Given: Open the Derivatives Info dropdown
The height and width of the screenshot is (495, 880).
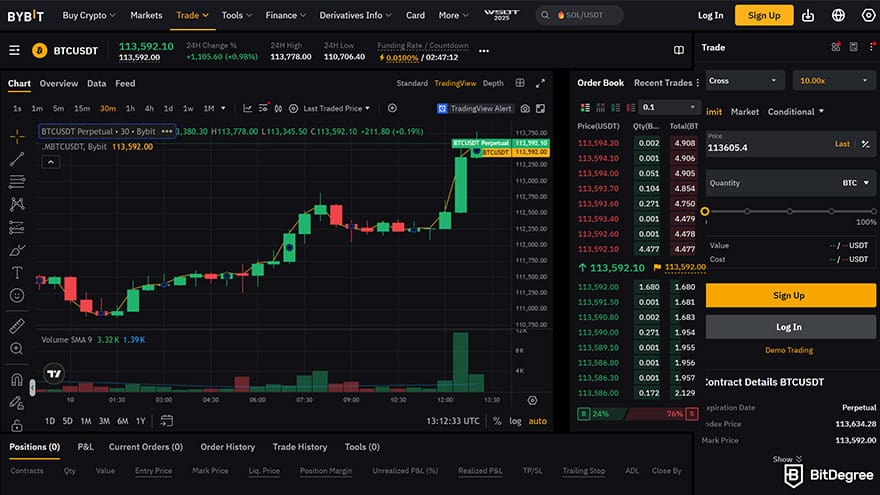Looking at the screenshot, I should pyautogui.click(x=355, y=15).
